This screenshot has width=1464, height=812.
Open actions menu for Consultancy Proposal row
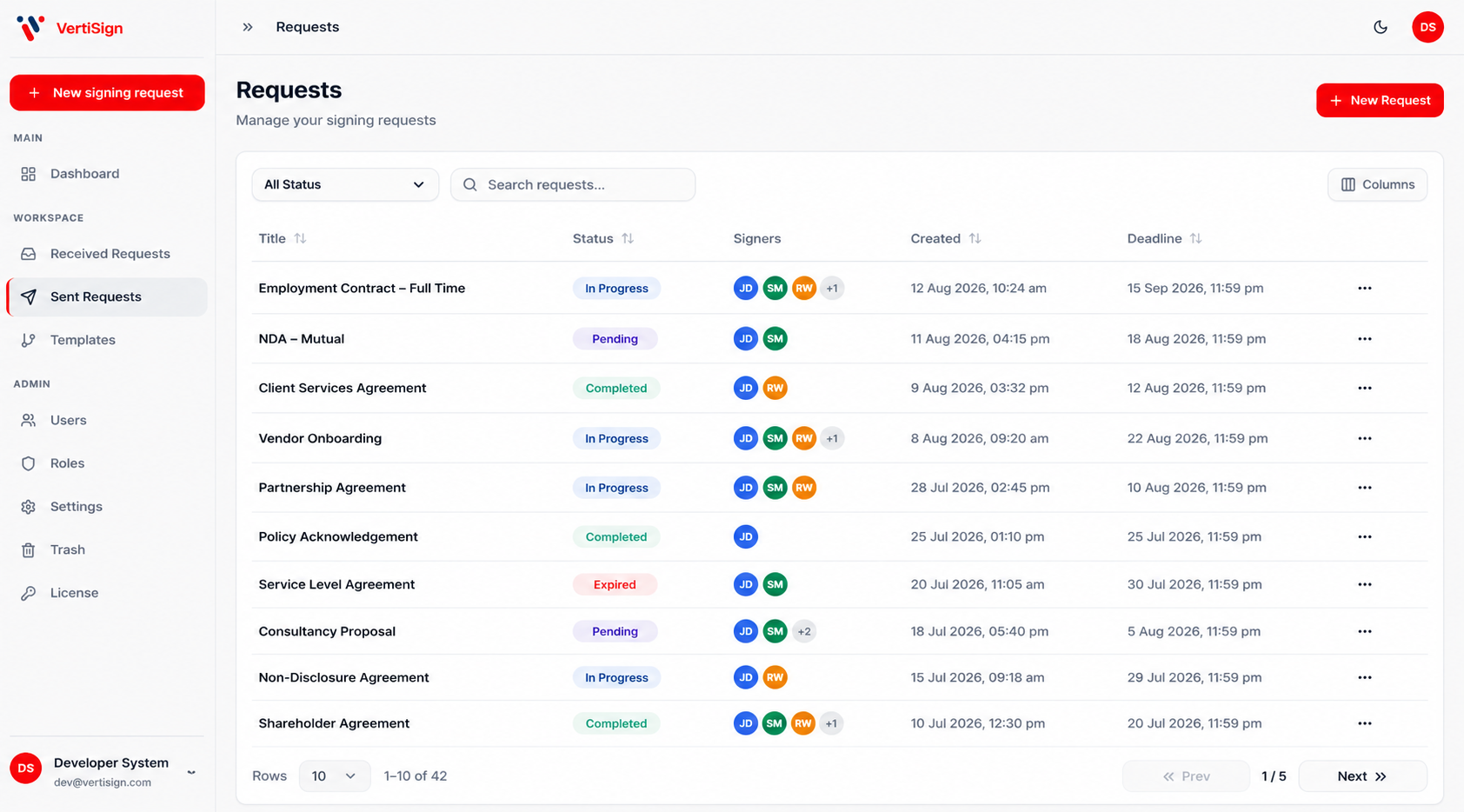pos(1365,631)
